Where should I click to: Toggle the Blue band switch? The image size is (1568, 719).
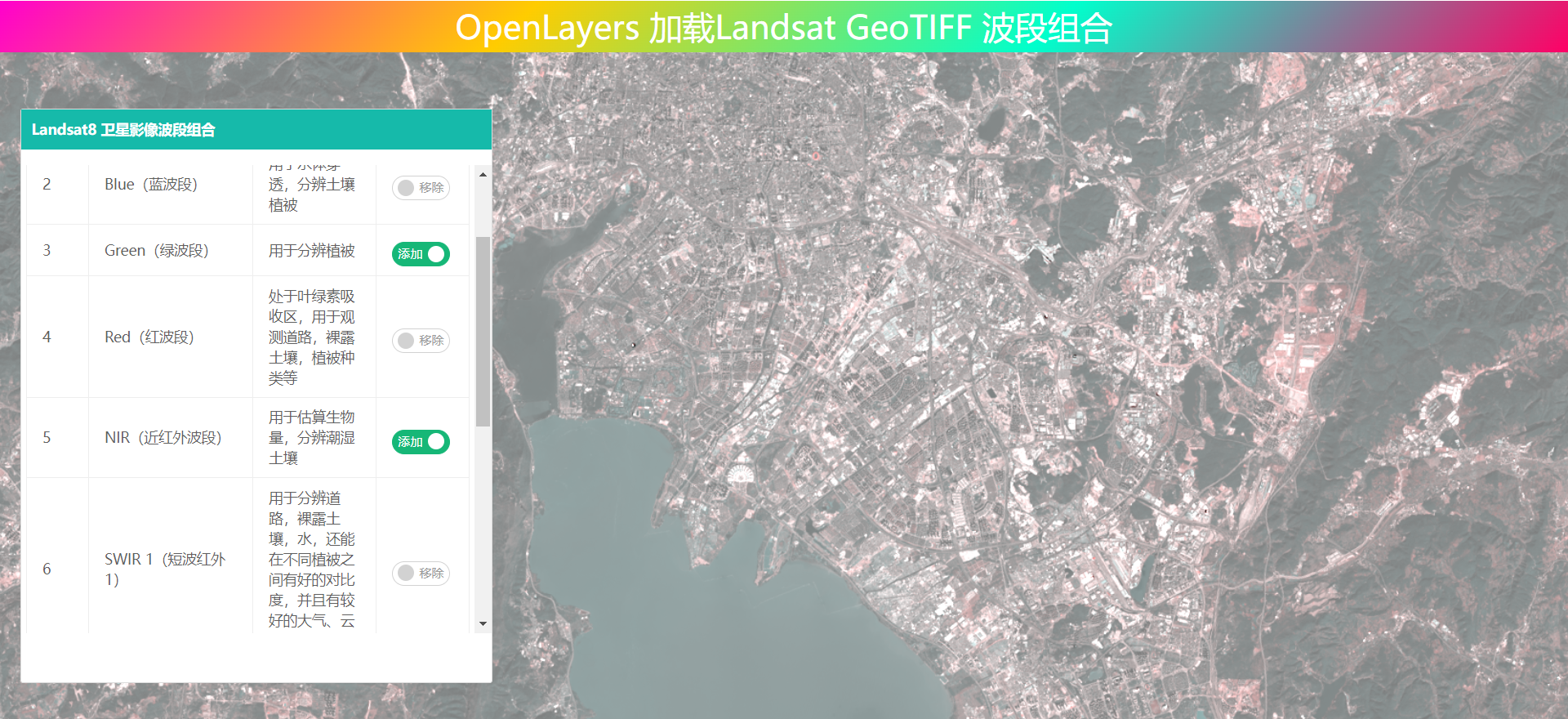coord(421,188)
